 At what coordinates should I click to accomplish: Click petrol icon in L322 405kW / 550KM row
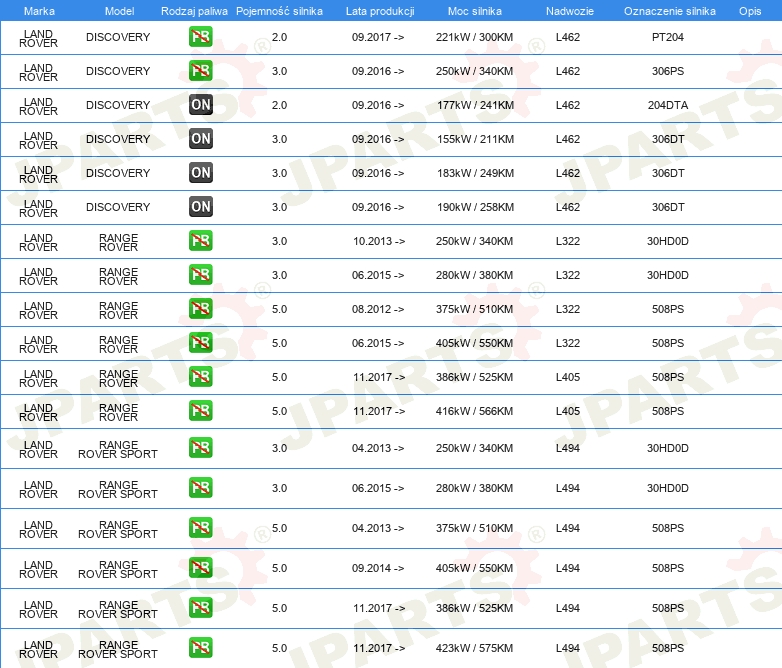tap(200, 342)
